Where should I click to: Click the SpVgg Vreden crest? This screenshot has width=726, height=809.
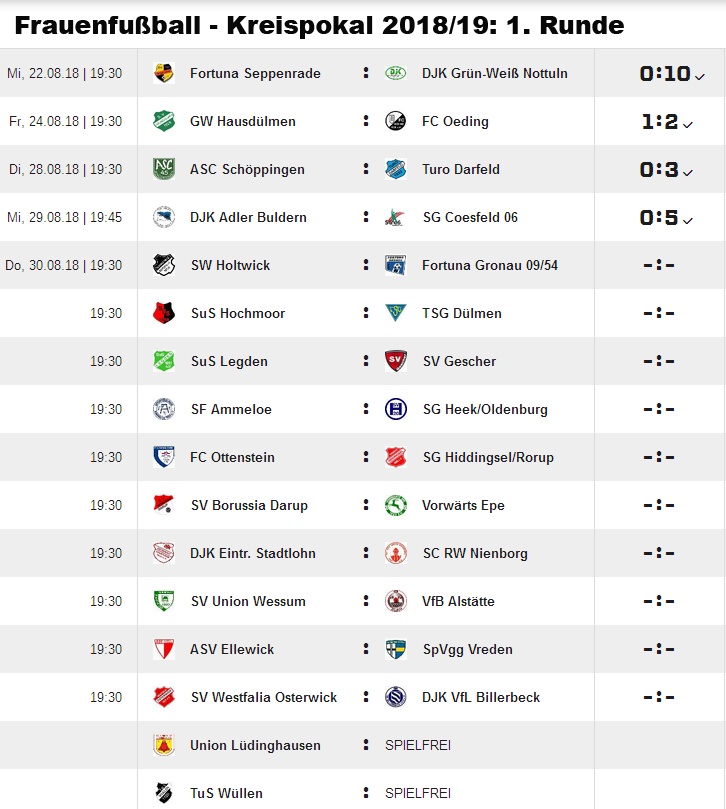click(395, 649)
